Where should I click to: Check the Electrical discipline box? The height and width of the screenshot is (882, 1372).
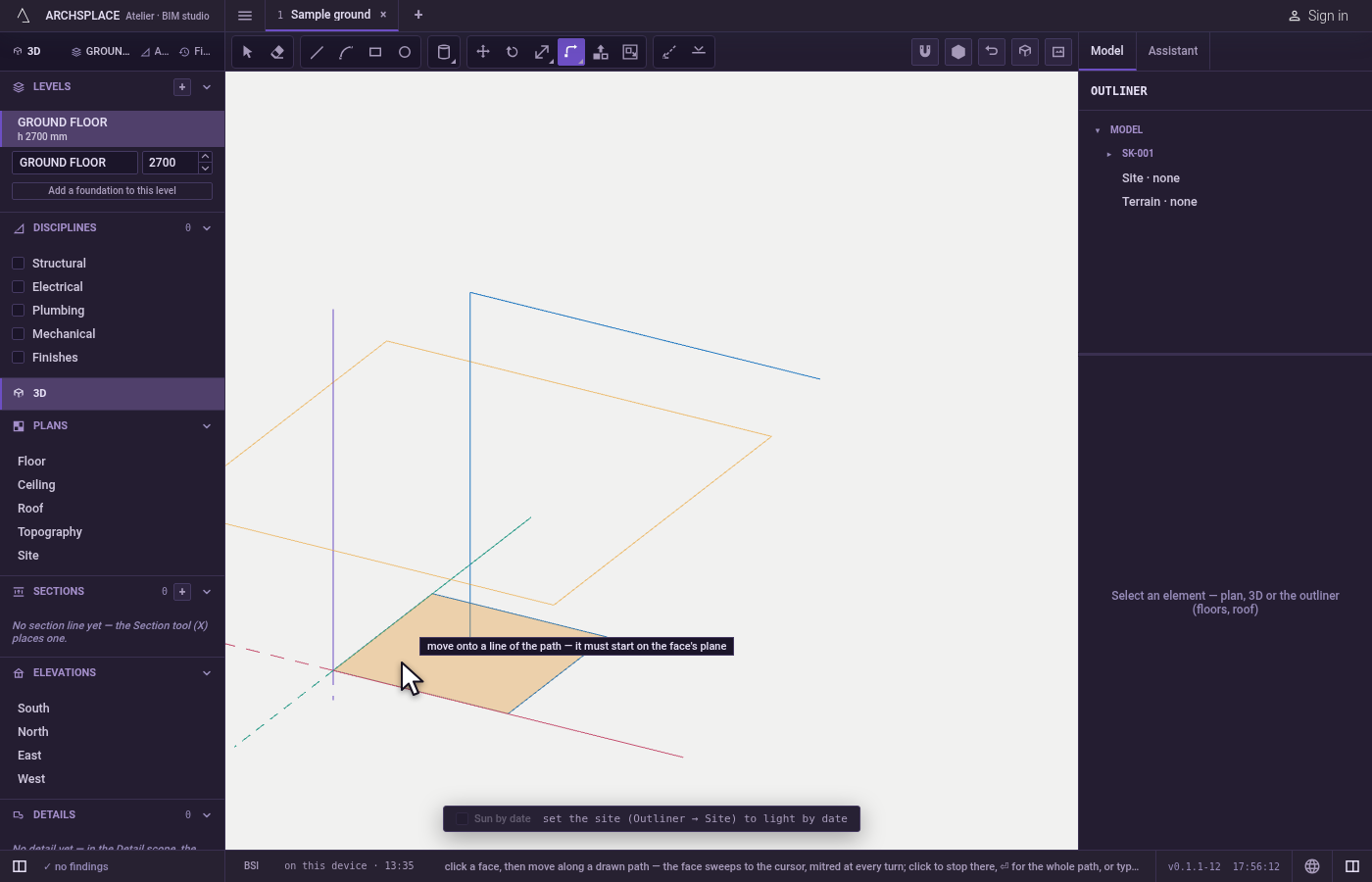coord(18,286)
